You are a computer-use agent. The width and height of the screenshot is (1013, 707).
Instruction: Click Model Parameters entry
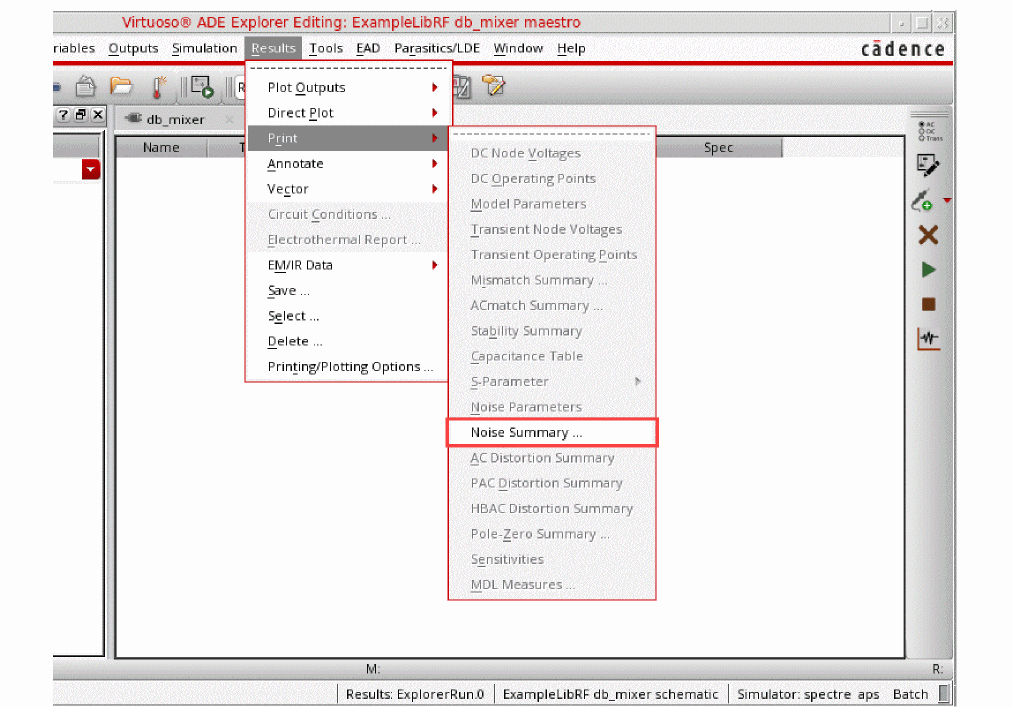click(552, 204)
